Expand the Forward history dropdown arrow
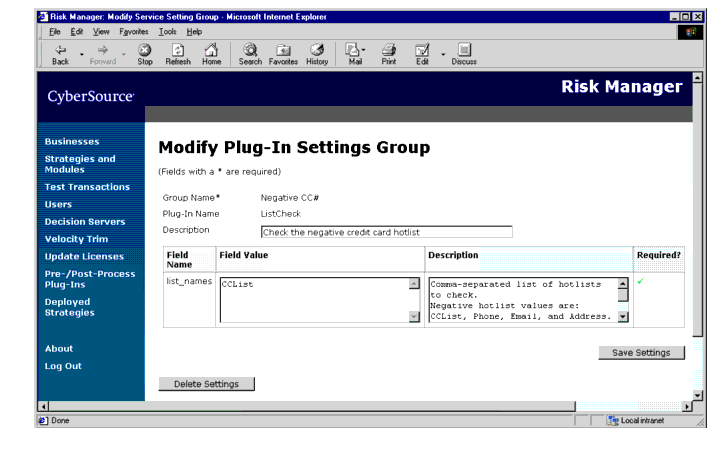This screenshot has height=454, width=713. (124, 54)
